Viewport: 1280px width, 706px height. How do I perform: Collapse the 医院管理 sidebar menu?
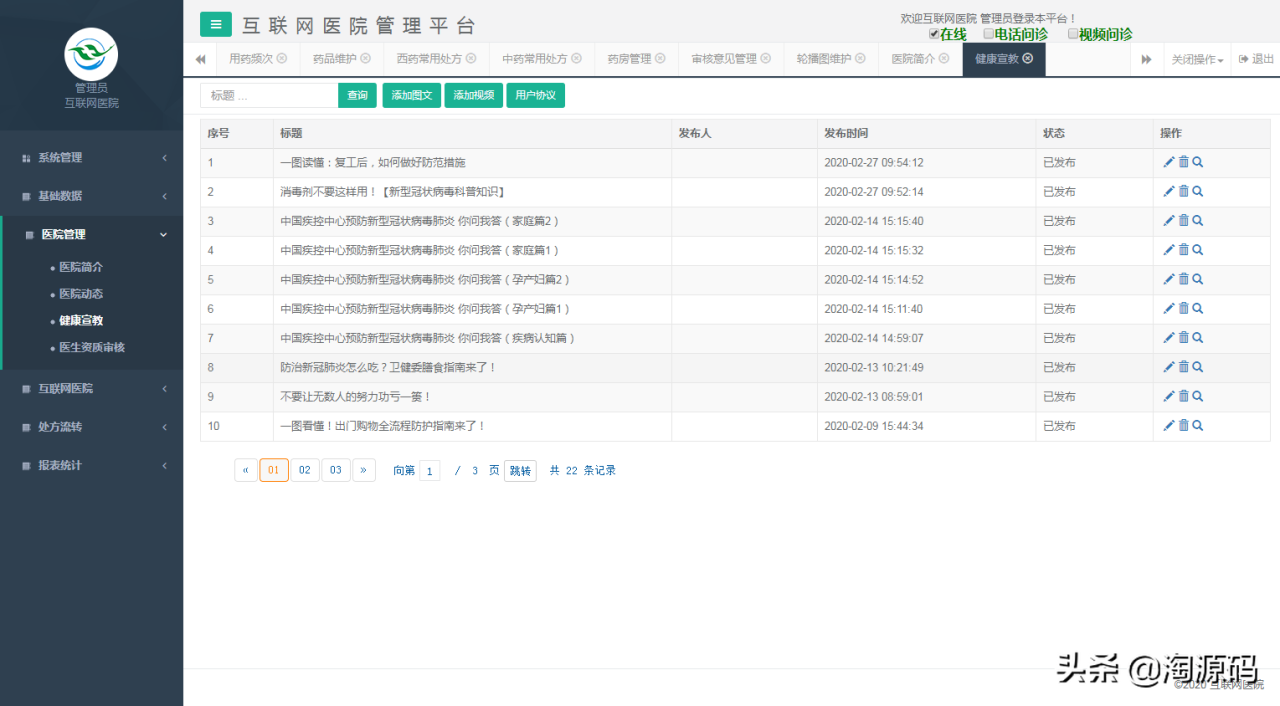tap(92, 235)
